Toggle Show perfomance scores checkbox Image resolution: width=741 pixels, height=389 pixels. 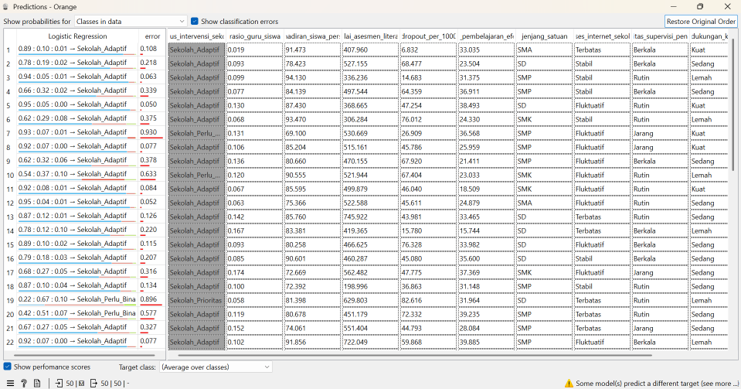7,367
